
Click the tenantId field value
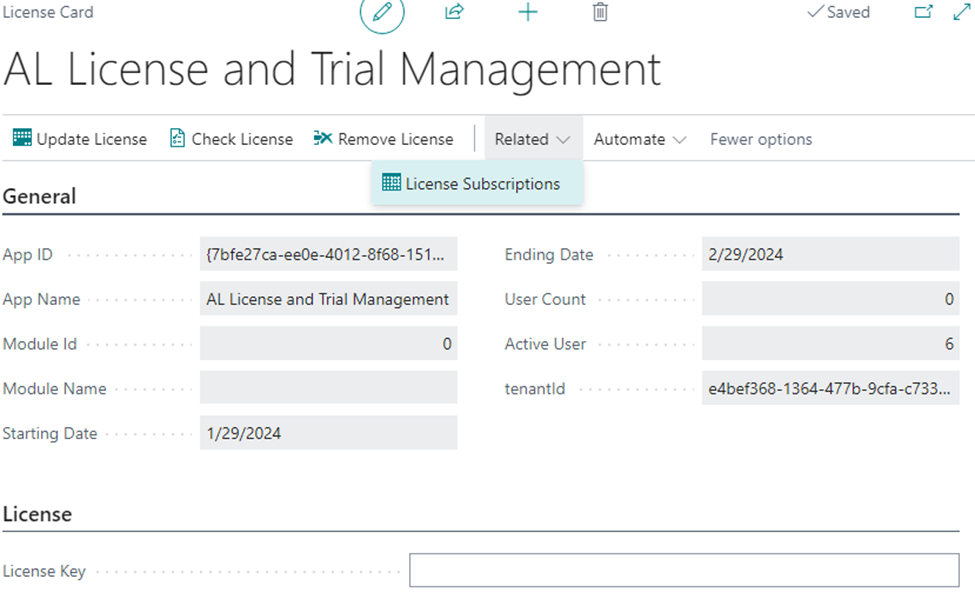coord(831,388)
